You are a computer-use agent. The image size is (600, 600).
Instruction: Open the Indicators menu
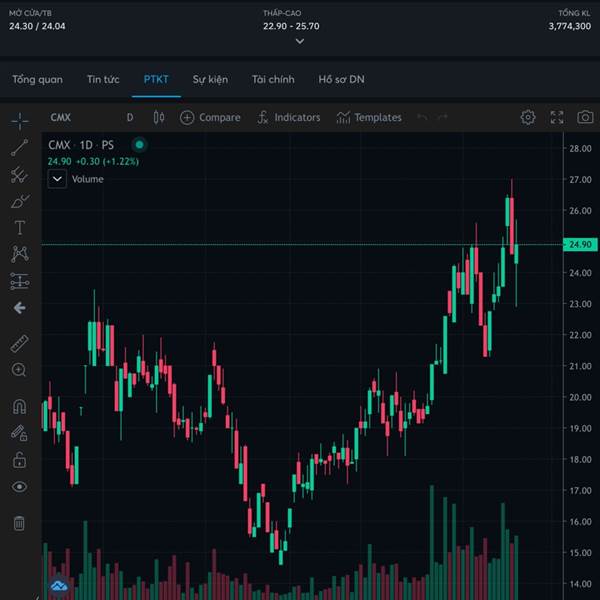(x=289, y=117)
